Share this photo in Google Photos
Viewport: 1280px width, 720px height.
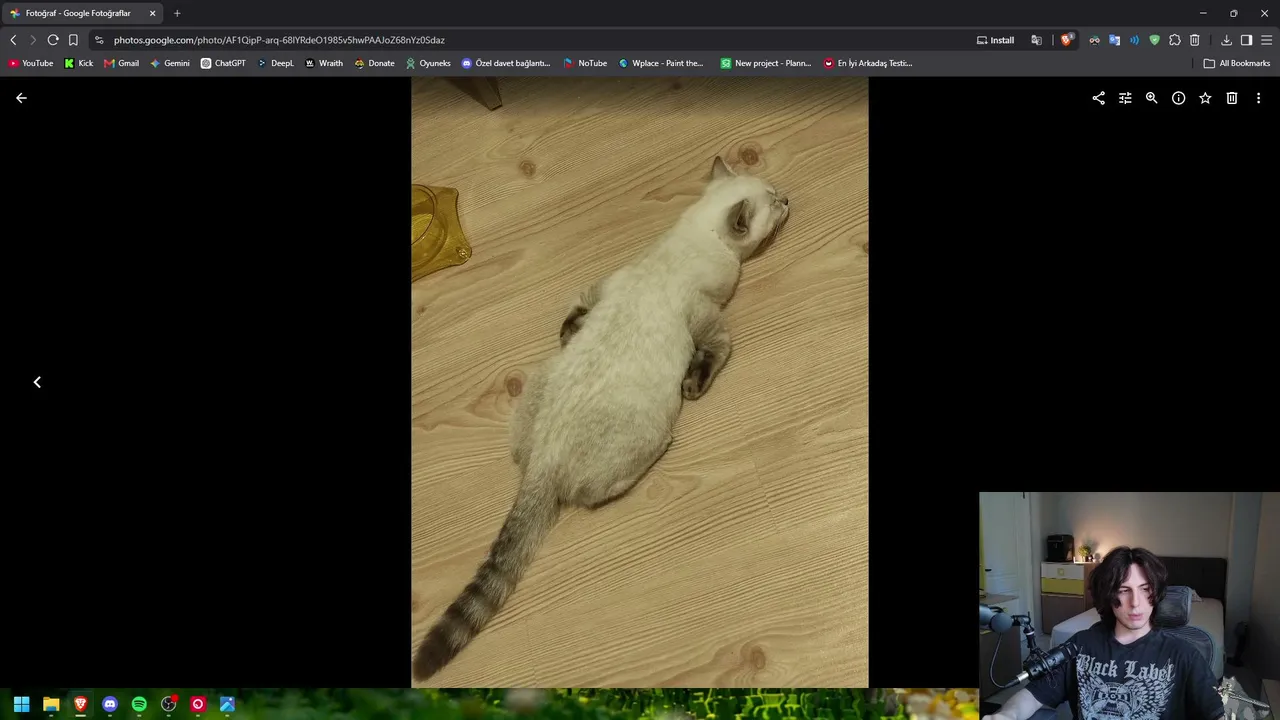tap(1098, 98)
